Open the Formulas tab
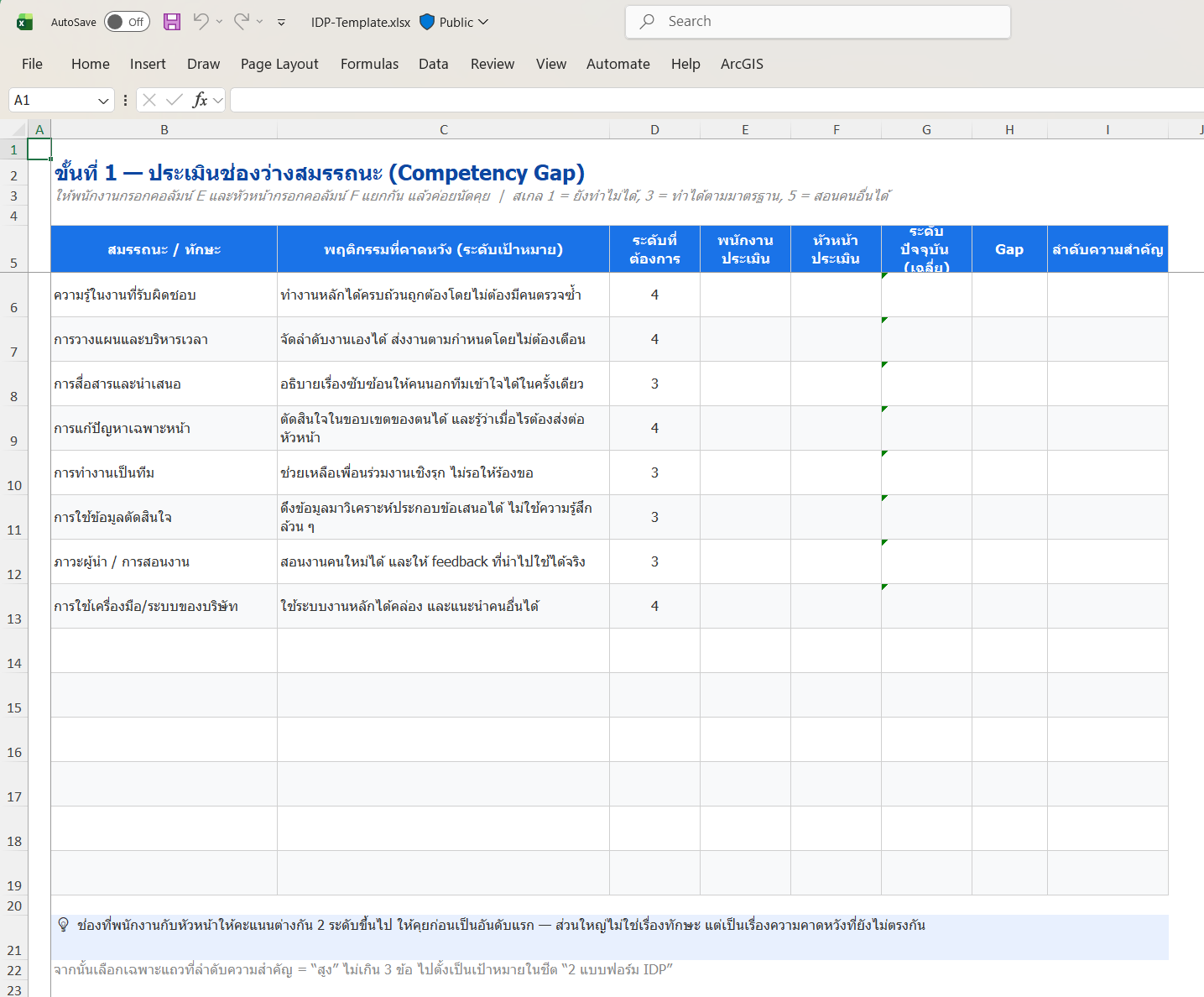 click(x=369, y=64)
